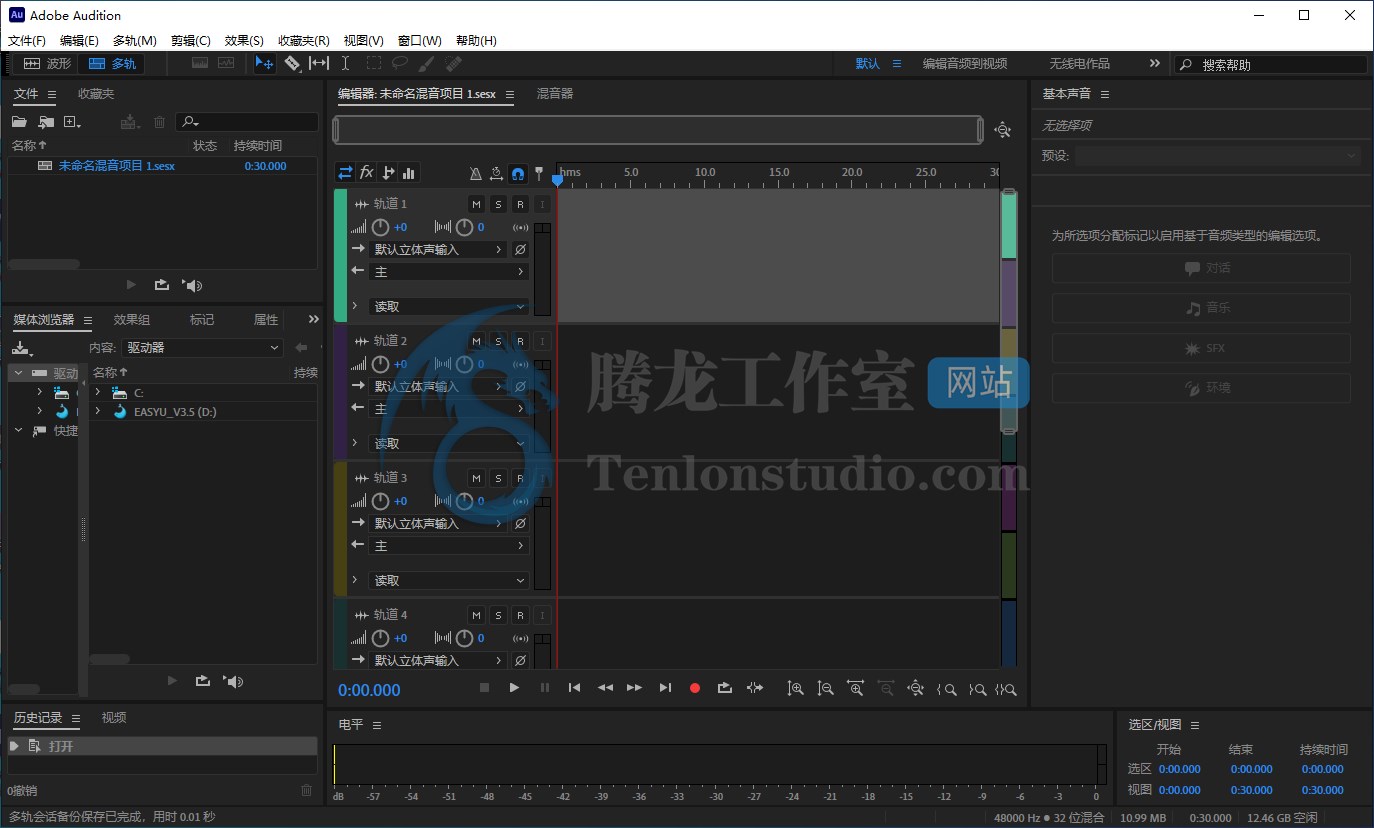Click the Media Browser shortcuts download icon
This screenshot has height=828, width=1374.
click(x=22, y=348)
